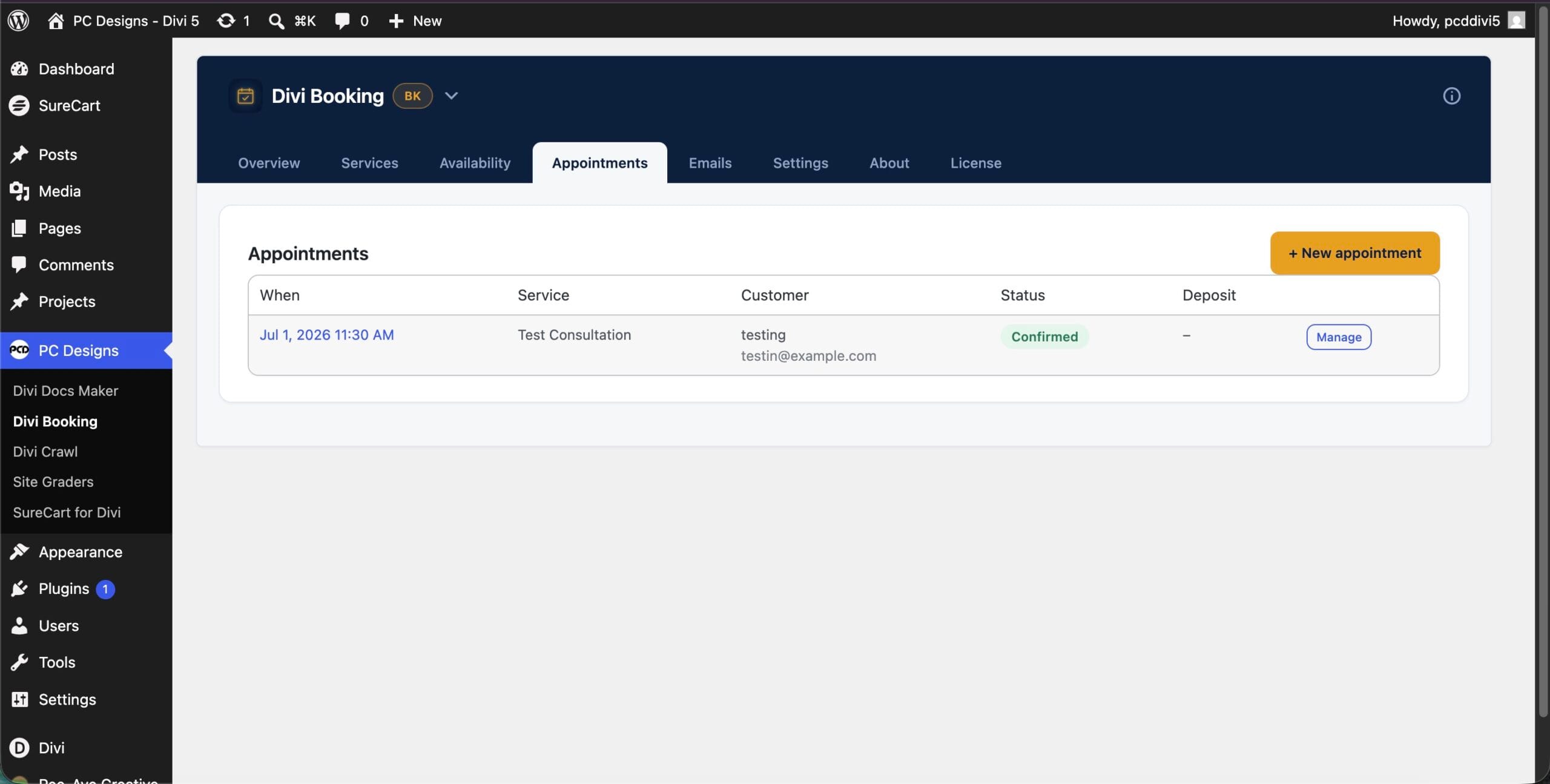Open the site home icon
This screenshot has height=784, width=1550.
(x=56, y=21)
